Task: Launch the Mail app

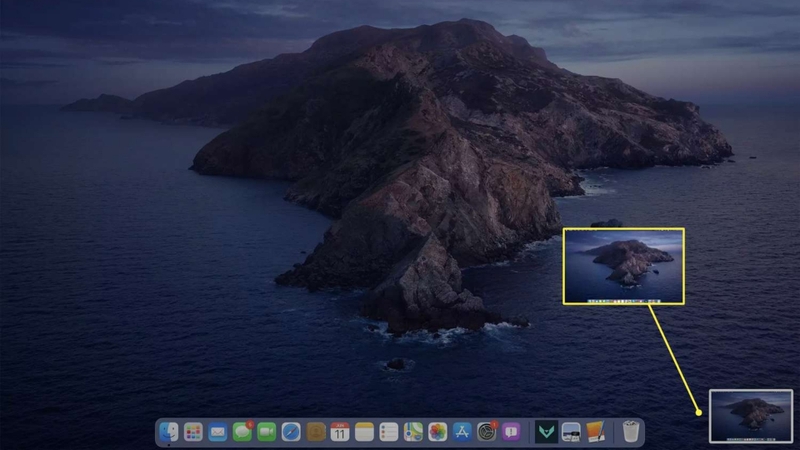Action: tap(218, 432)
